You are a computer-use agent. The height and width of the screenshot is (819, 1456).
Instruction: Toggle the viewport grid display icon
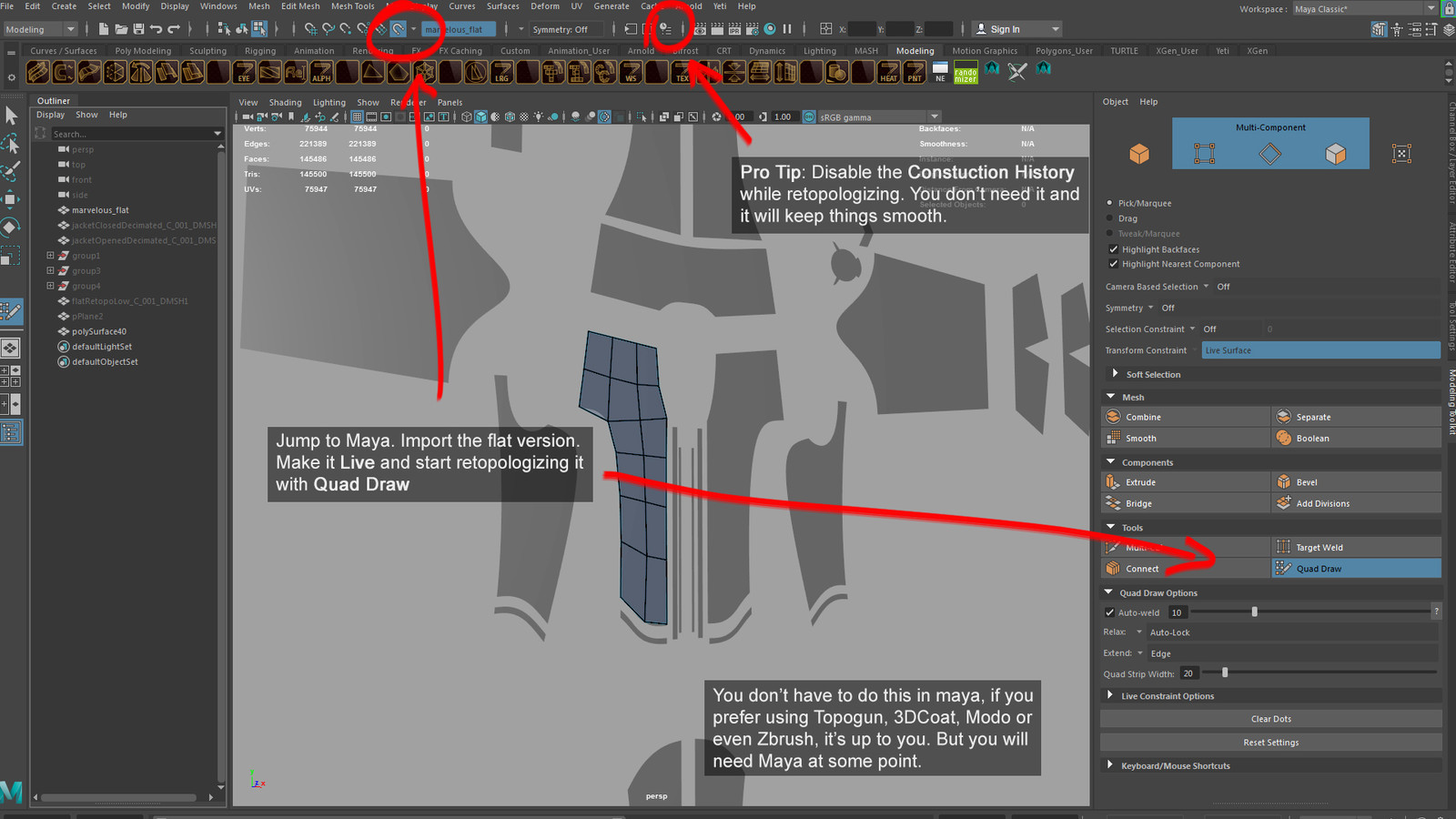(357, 116)
